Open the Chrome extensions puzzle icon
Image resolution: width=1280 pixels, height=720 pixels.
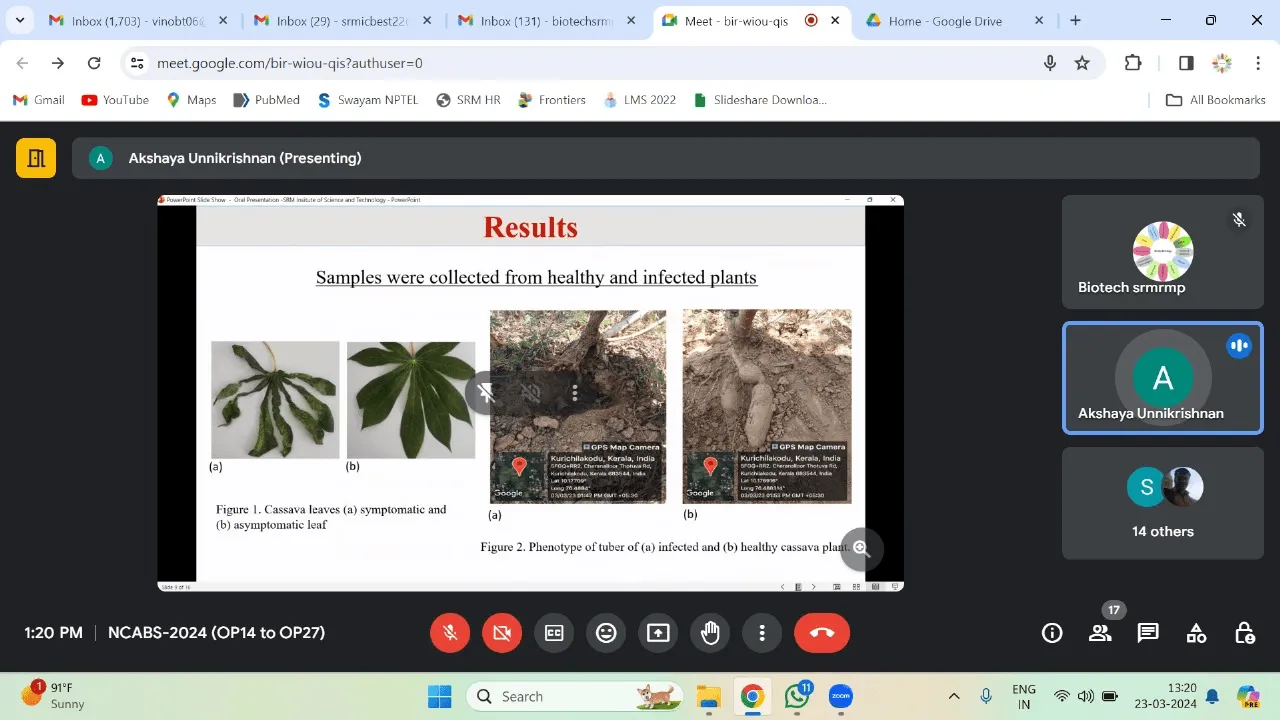(x=1133, y=63)
